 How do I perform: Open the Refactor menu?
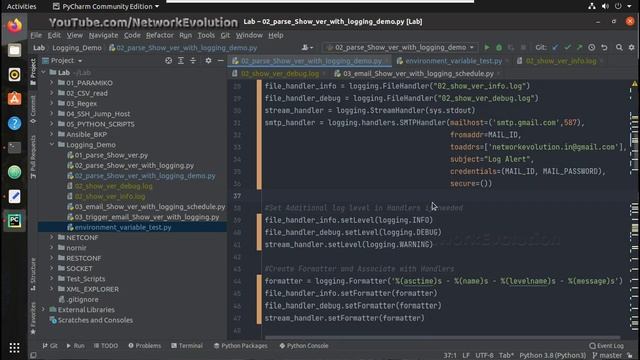click(x=160, y=35)
